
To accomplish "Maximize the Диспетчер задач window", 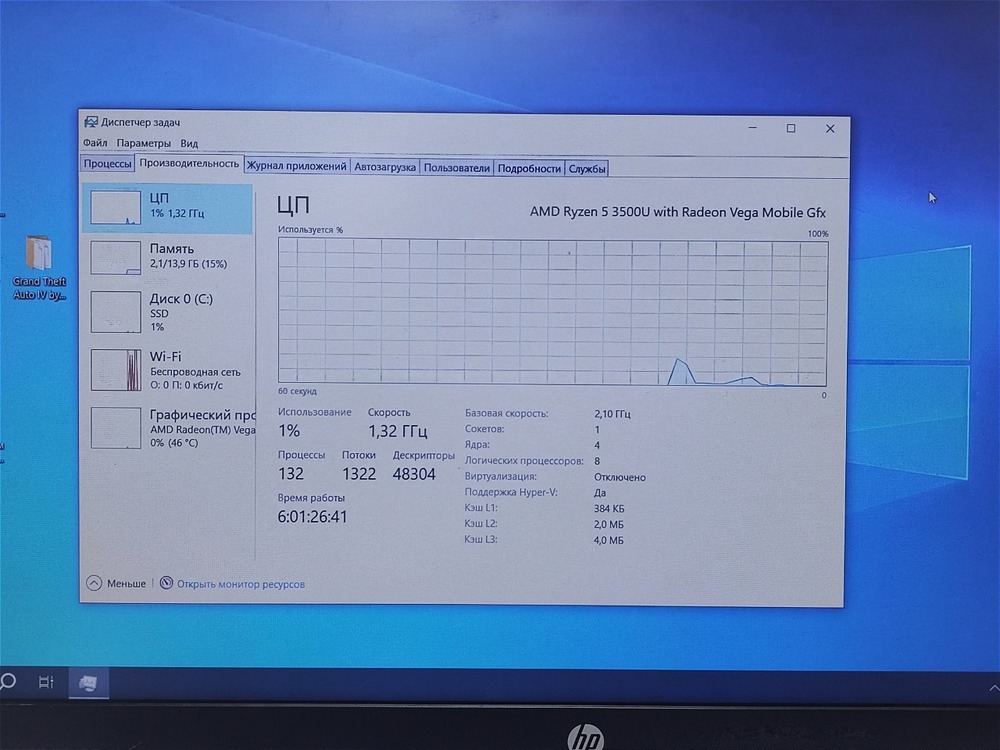I will [x=791, y=128].
